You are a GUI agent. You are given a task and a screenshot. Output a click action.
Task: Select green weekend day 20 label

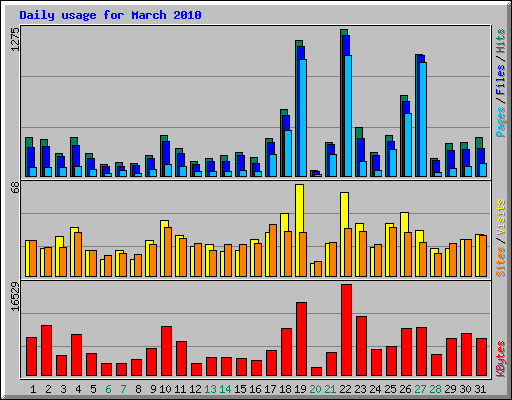[x=315, y=389]
